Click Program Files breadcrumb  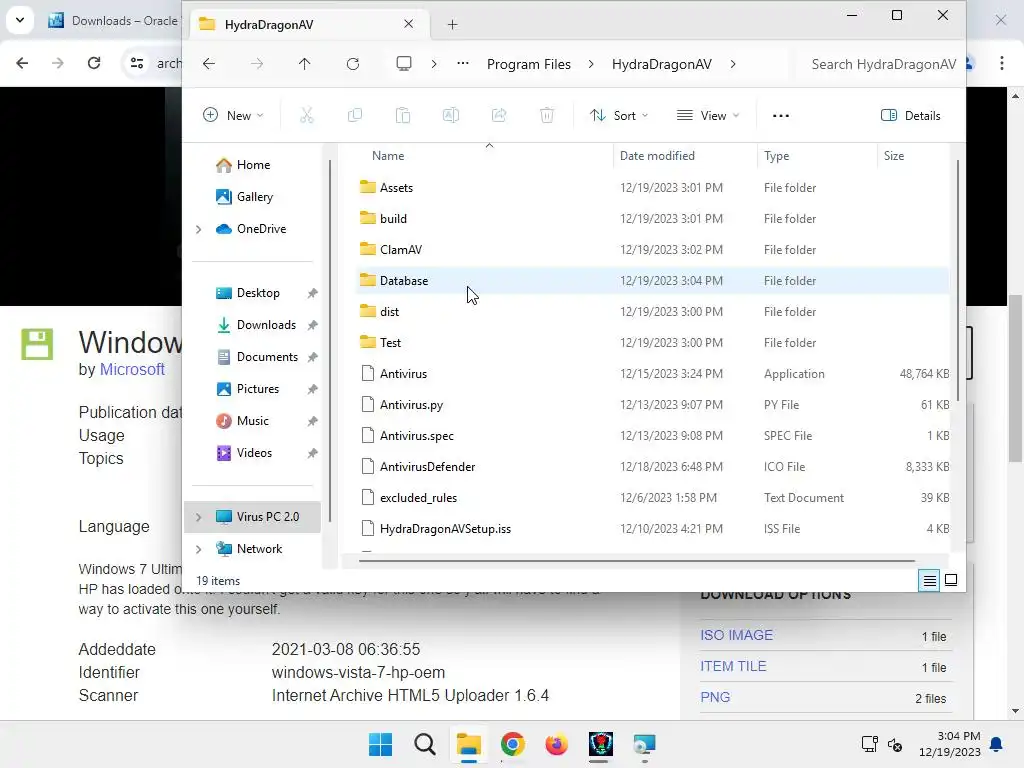(529, 64)
